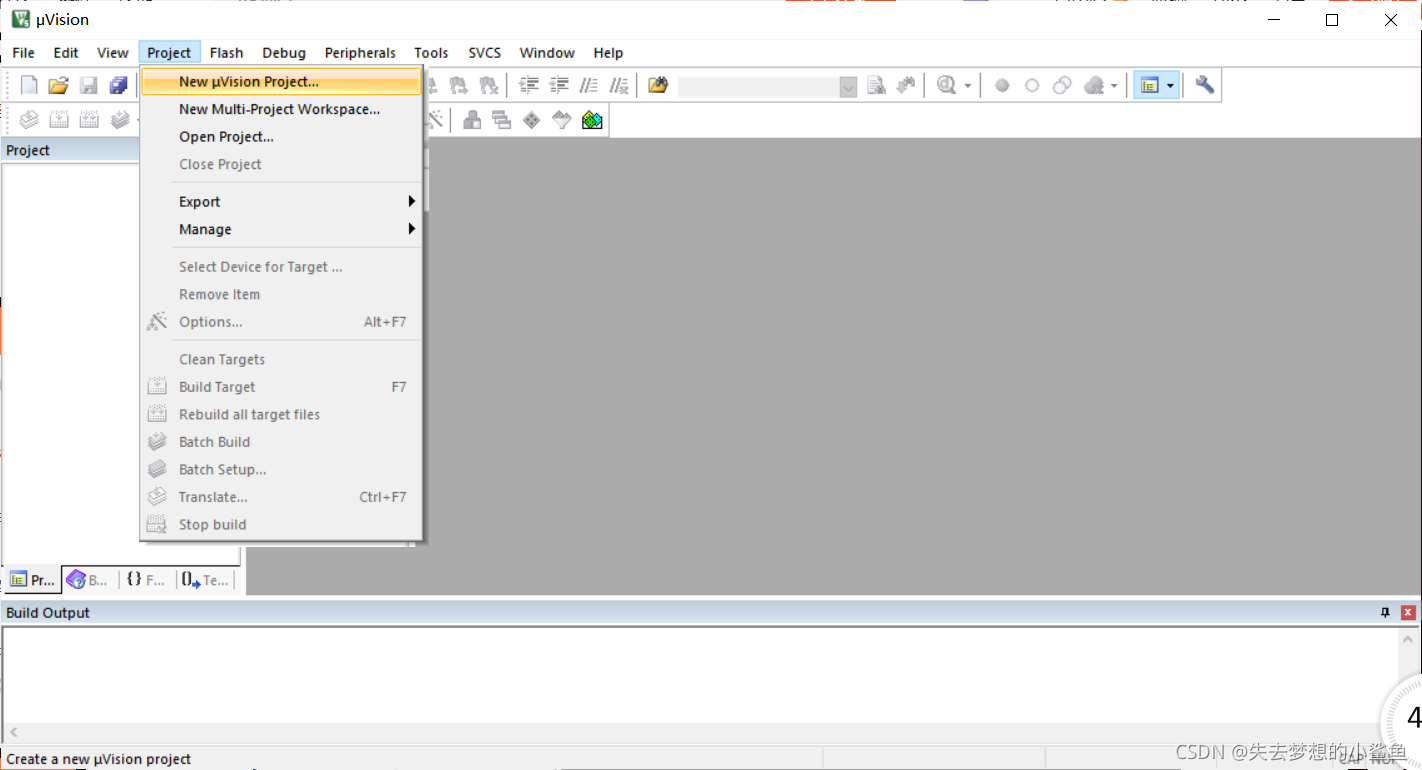Click Stop build menu entry
The height and width of the screenshot is (770, 1422).
[282, 524]
